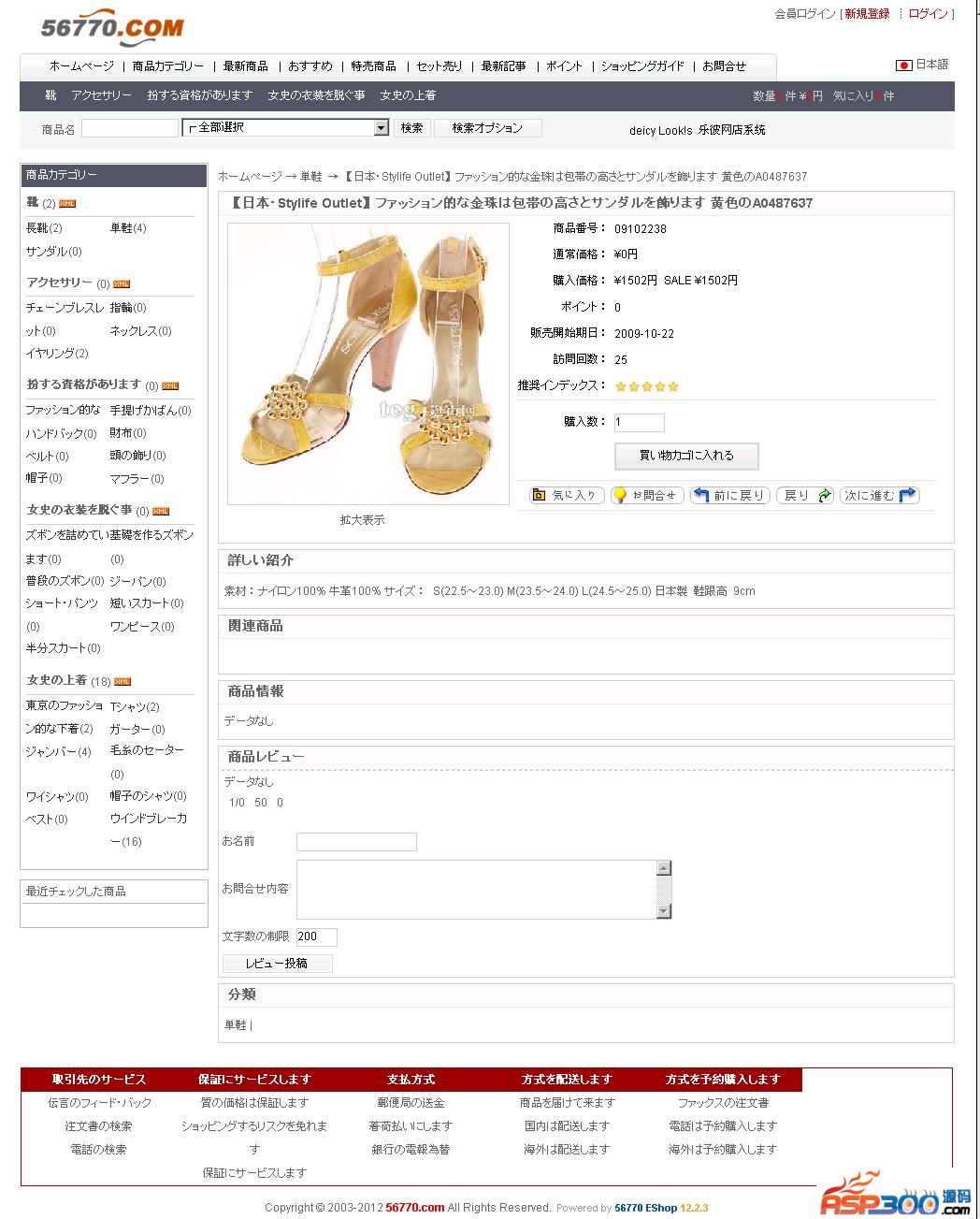Go to the previous product with 前に戻り
This screenshot has height=1219, width=980.
(730, 495)
